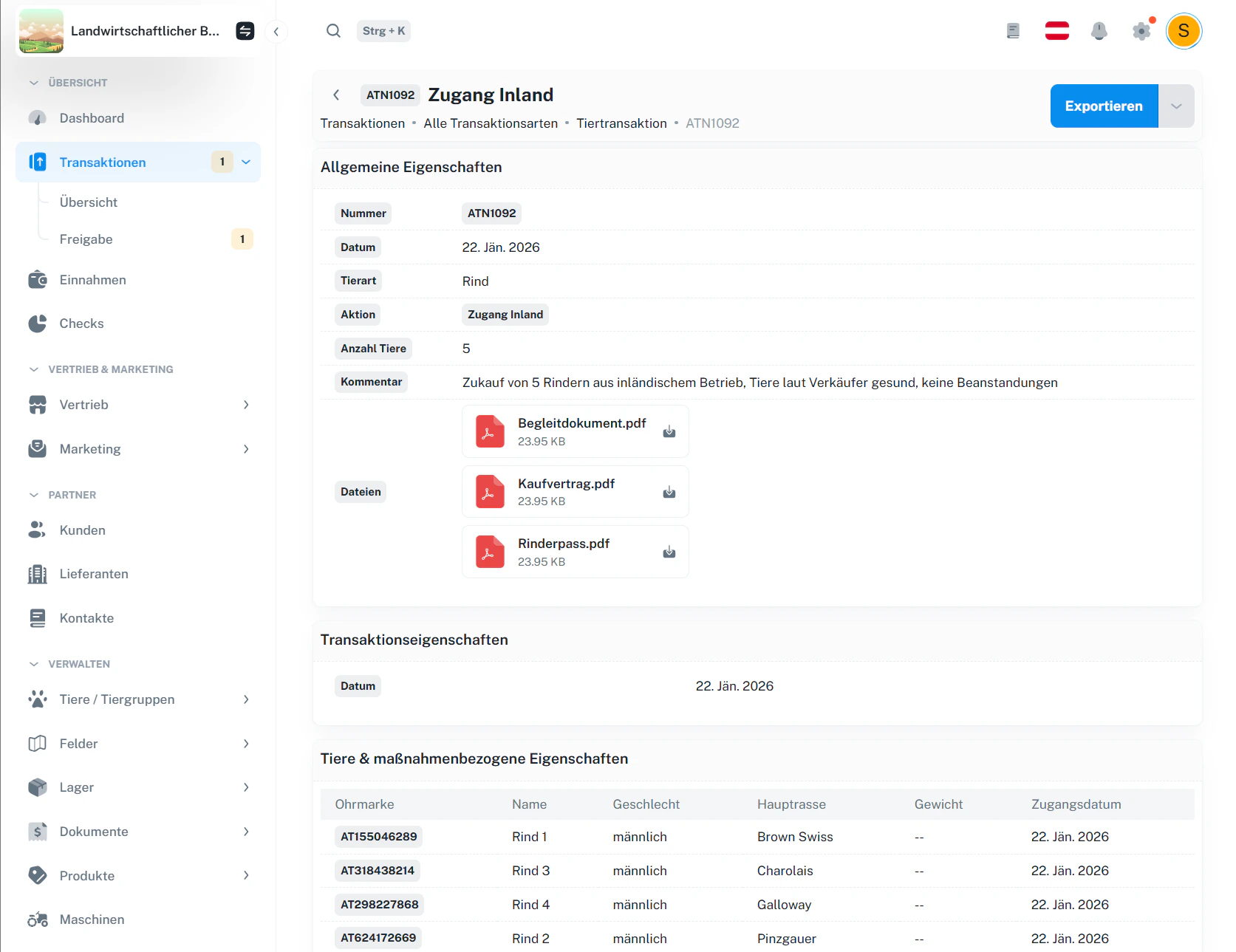This screenshot has width=1236, height=952.
Task: Click the Dashboard gauge icon
Action: (37, 118)
